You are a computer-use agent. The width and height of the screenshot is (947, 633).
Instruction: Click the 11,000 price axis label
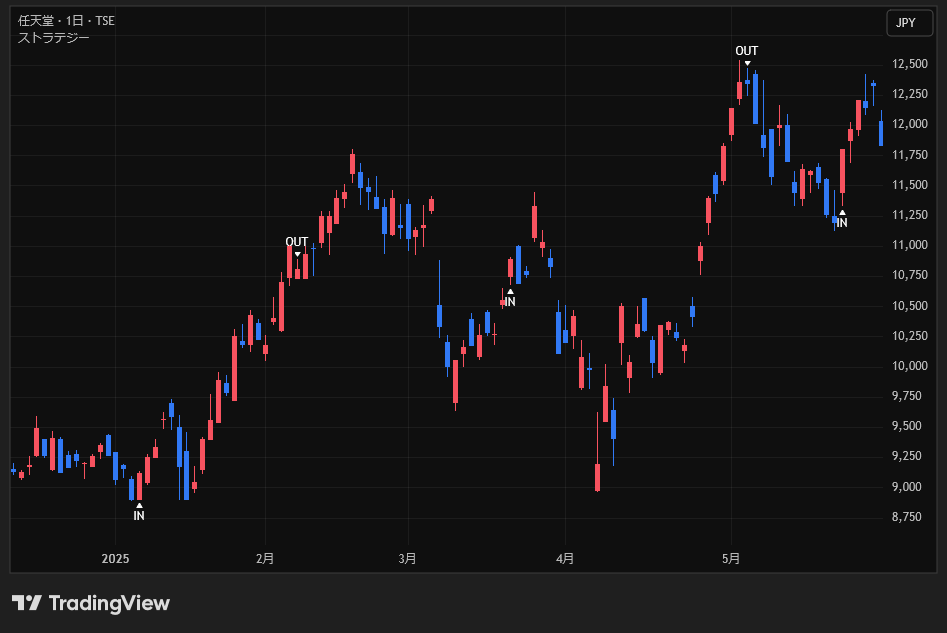(x=910, y=245)
